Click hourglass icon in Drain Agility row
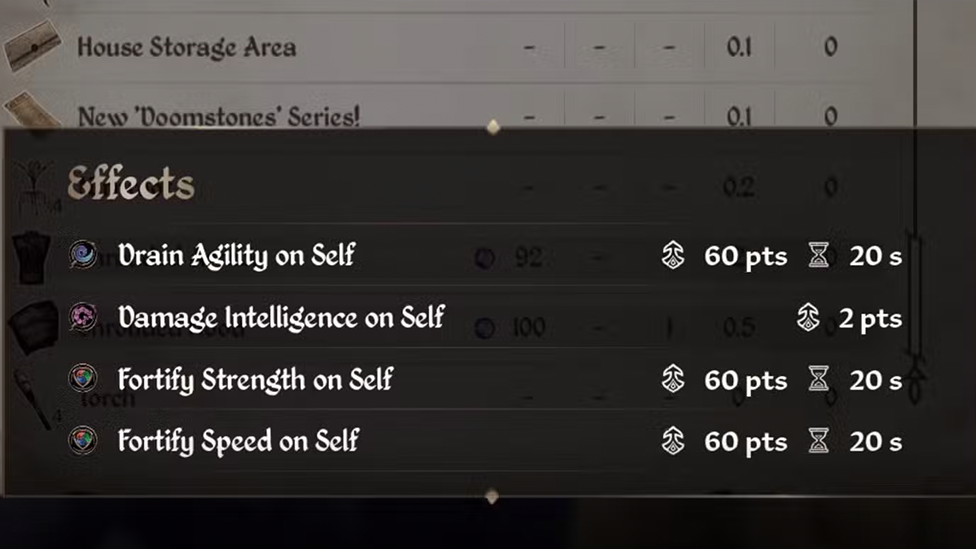 819,256
